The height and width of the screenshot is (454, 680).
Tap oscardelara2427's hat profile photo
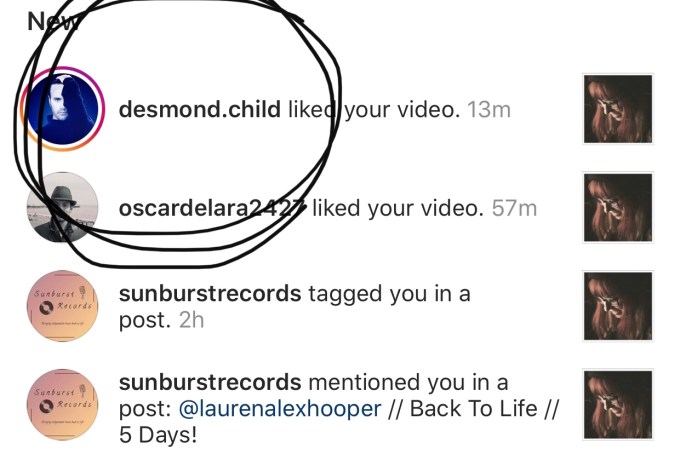62,207
